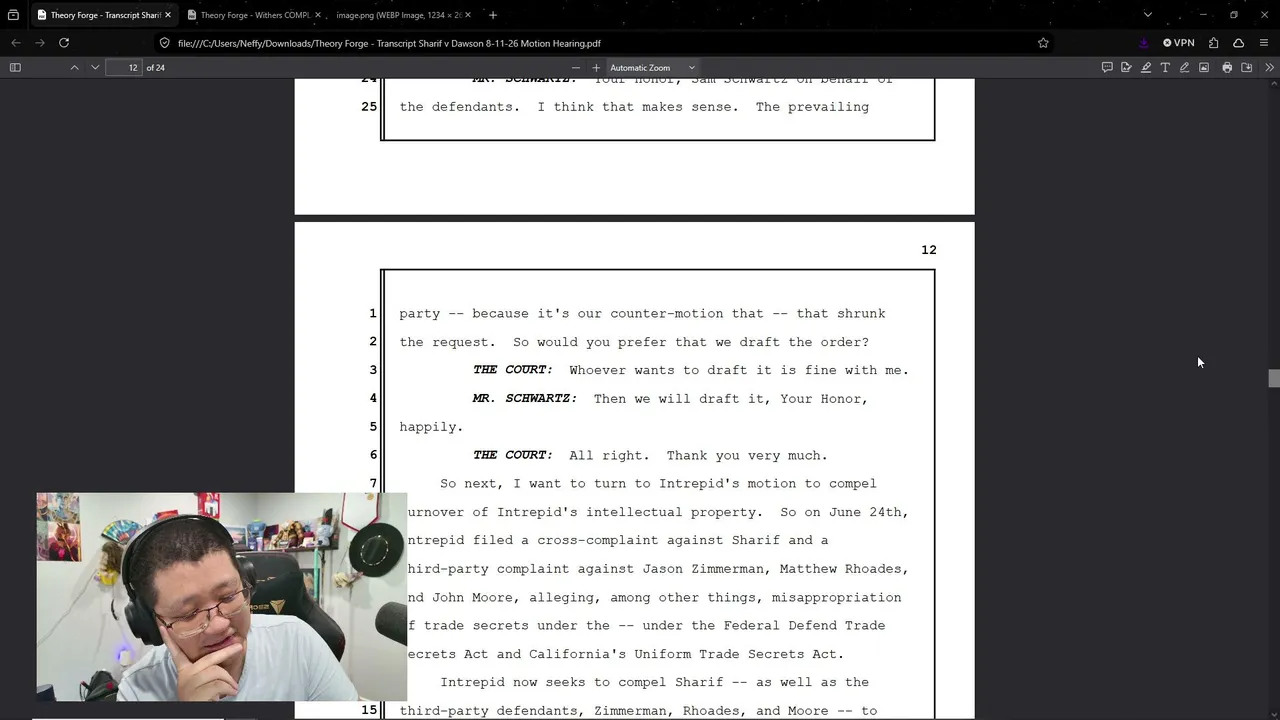Click the webcam overlay video

pyautogui.click(x=222, y=596)
